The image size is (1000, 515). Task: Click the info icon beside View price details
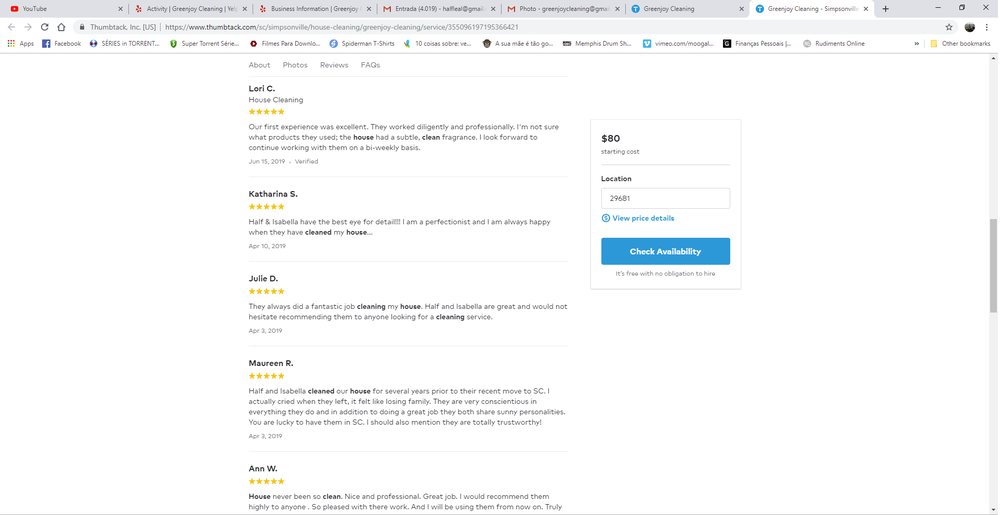point(606,218)
